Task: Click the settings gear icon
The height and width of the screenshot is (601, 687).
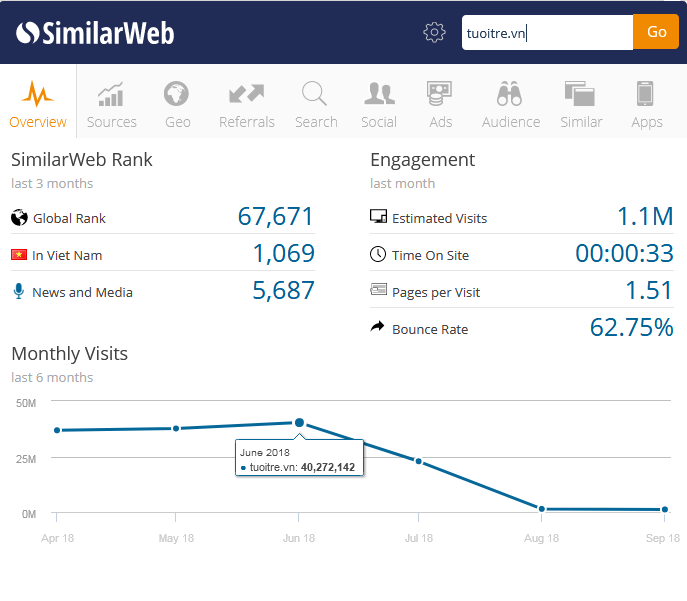Action: click(434, 32)
